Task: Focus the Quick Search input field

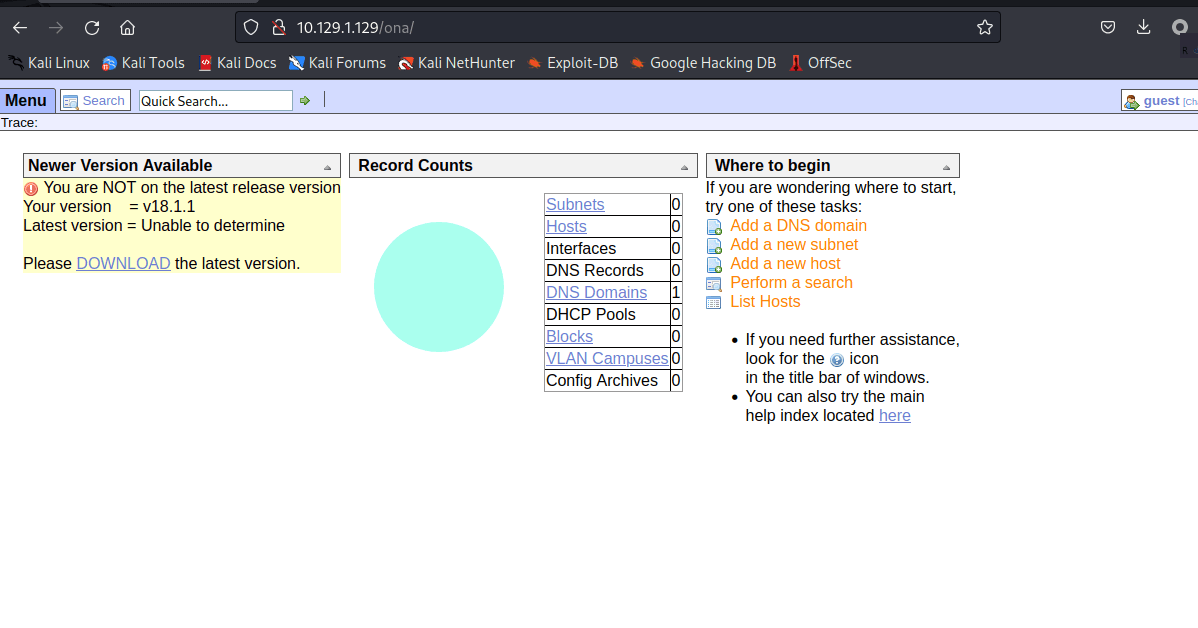Action: [x=215, y=101]
